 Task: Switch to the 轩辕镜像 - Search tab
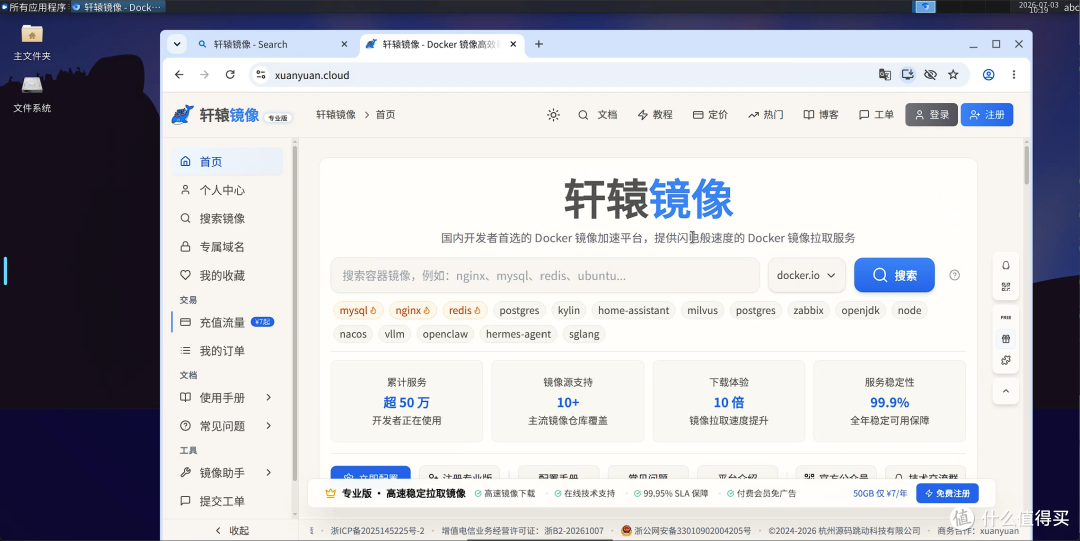coord(273,44)
